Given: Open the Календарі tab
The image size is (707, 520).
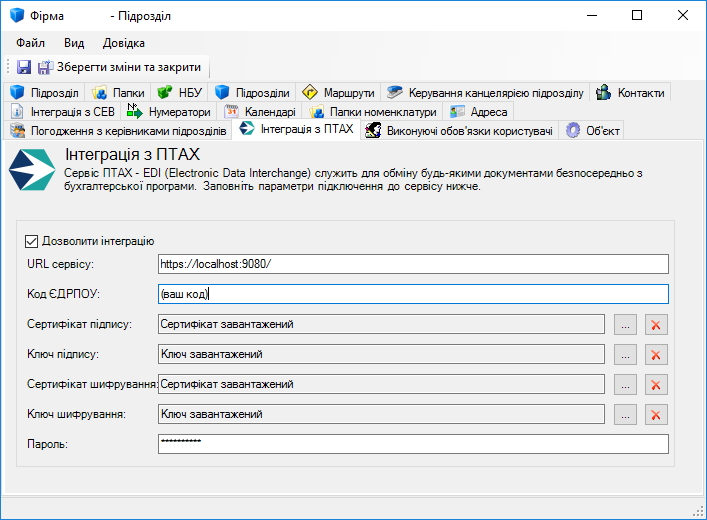Looking at the screenshot, I should tap(260, 111).
